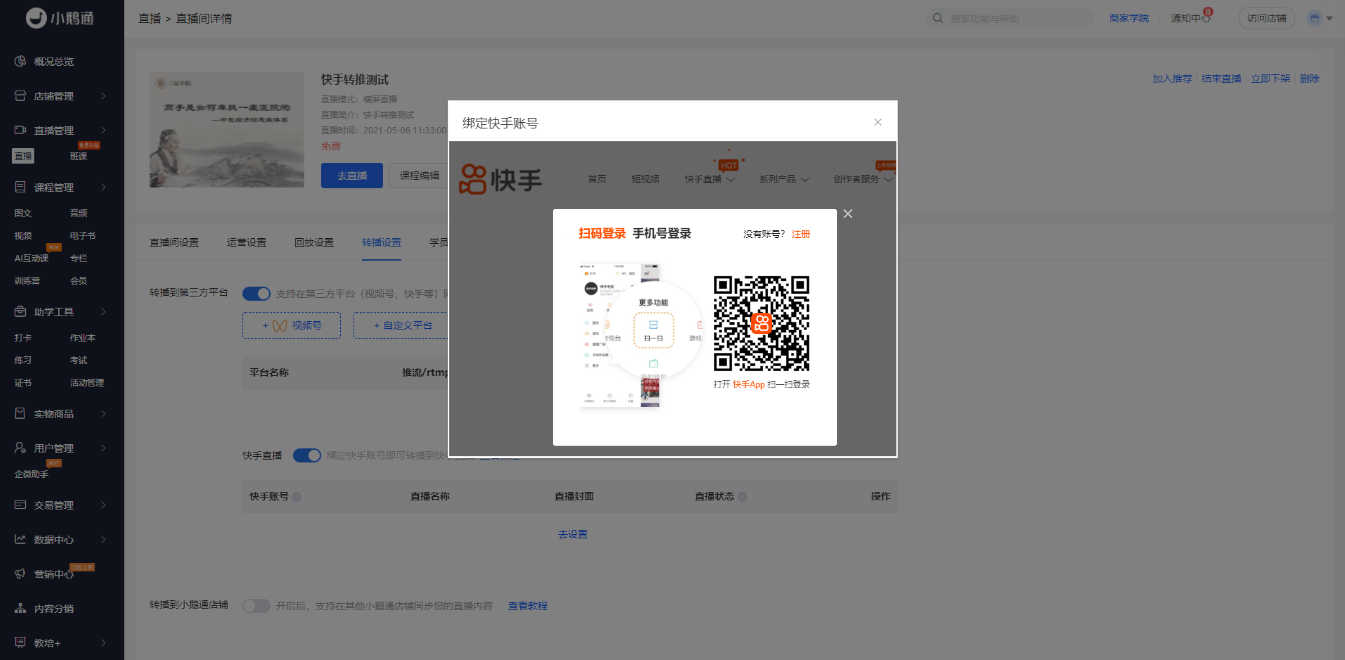Close the 快手 QR login popup
The image size is (1345, 660).
click(x=848, y=214)
